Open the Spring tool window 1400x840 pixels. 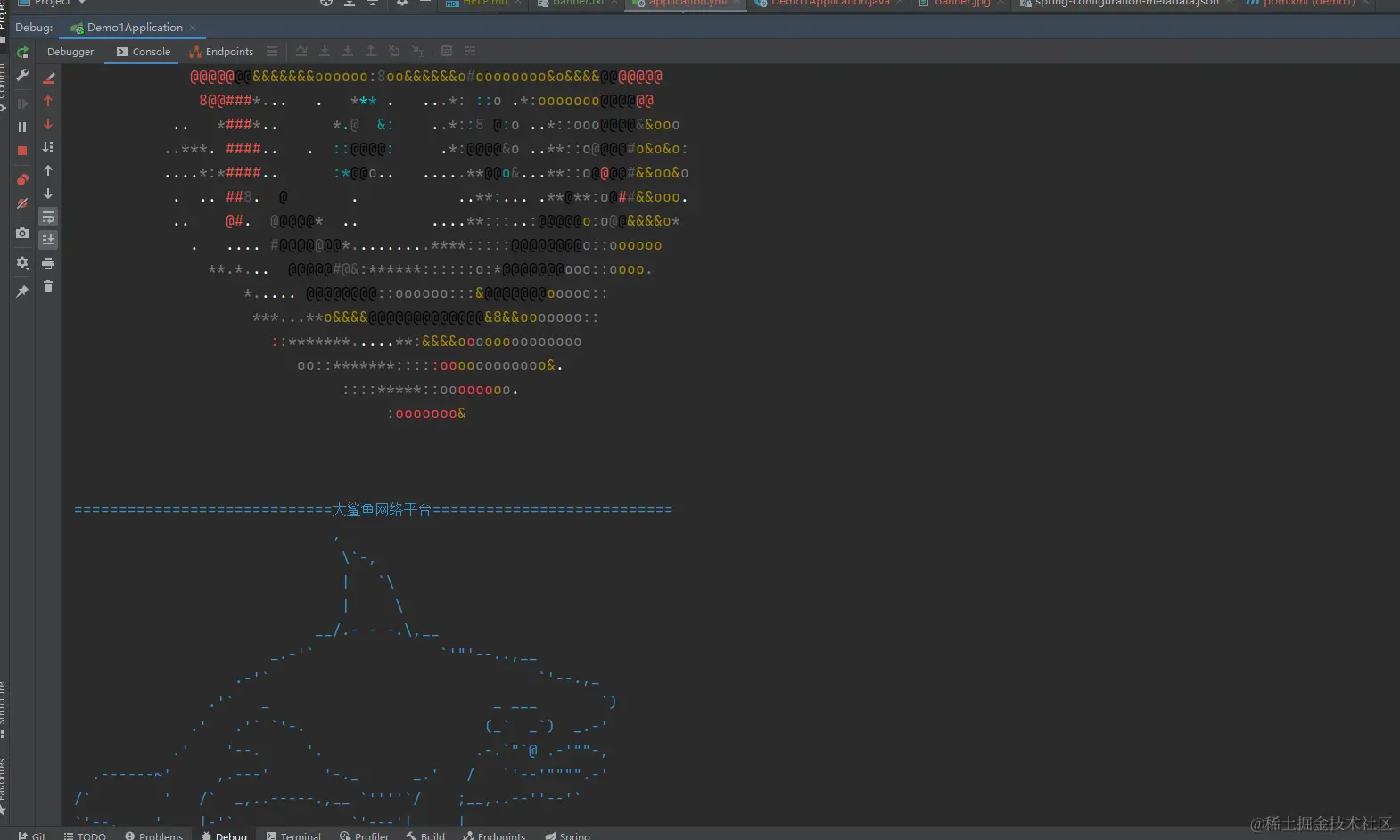pyautogui.click(x=568, y=834)
